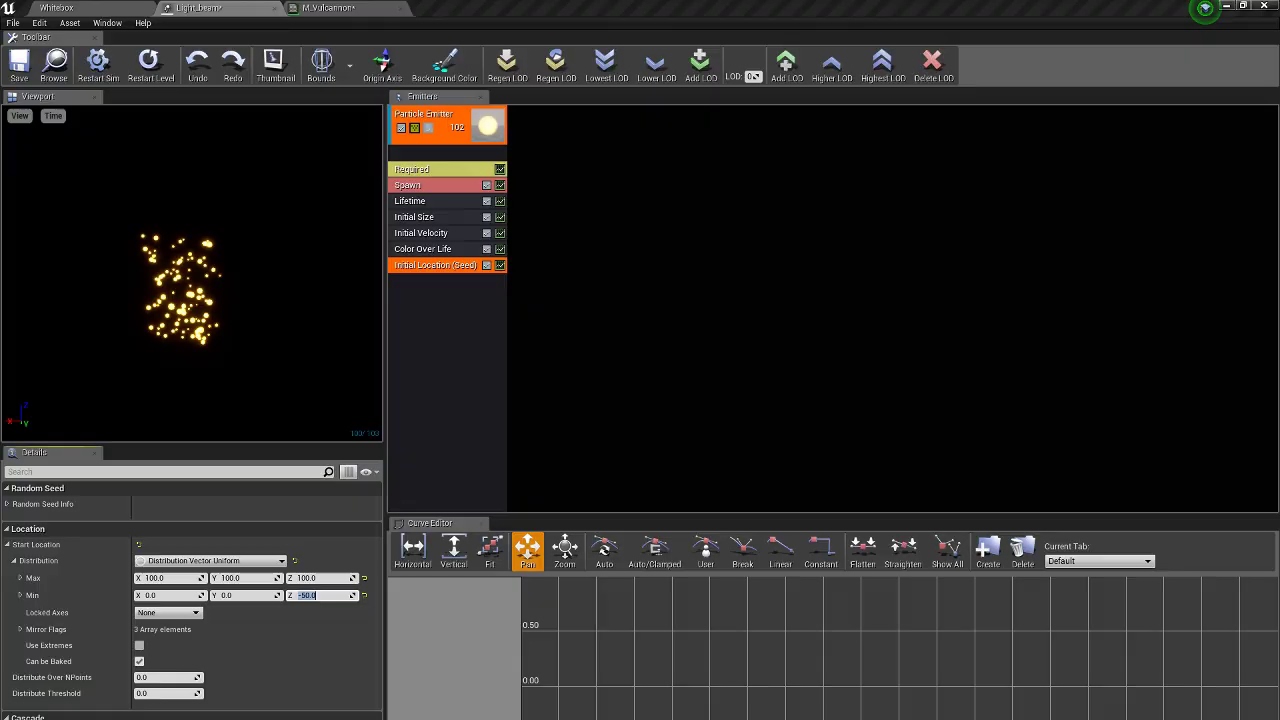The width and height of the screenshot is (1280, 720).
Task: Open the Background Color picker
Action: coord(444,66)
